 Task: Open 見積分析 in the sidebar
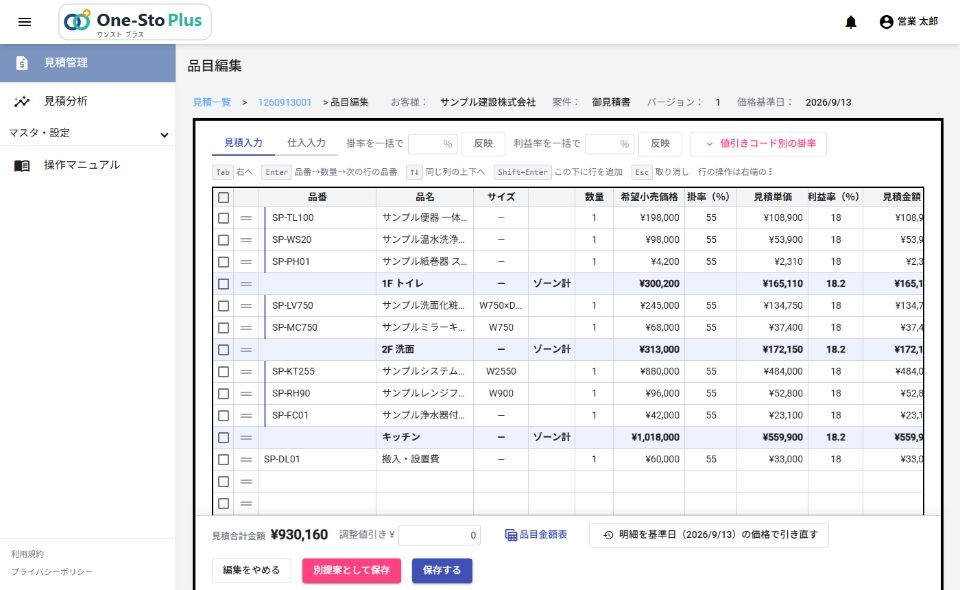pyautogui.click(x=88, y=102)
